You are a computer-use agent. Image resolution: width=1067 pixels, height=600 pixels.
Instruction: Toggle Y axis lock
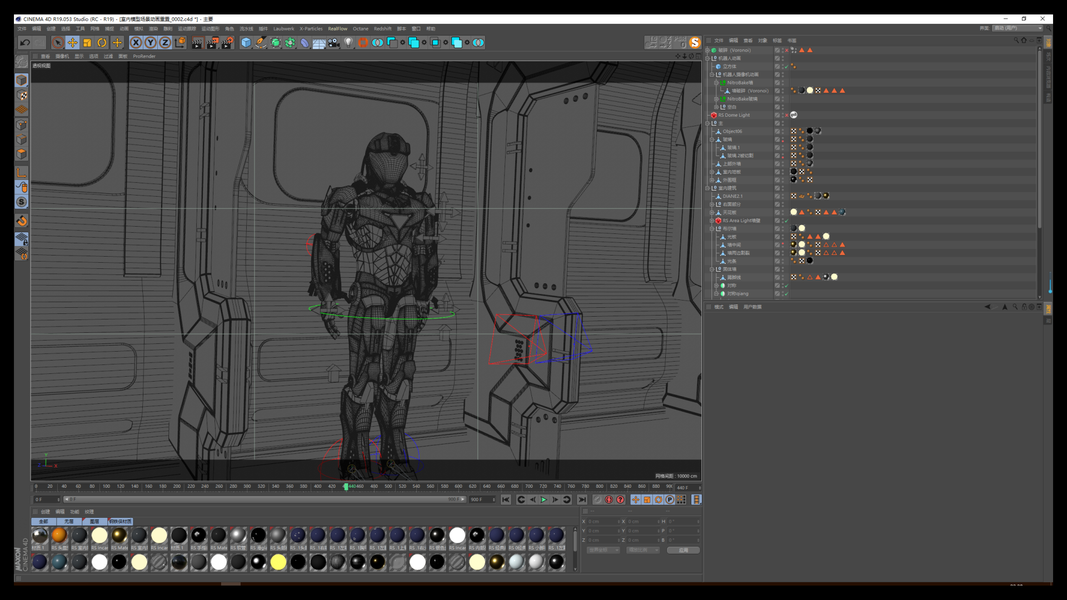150,43
